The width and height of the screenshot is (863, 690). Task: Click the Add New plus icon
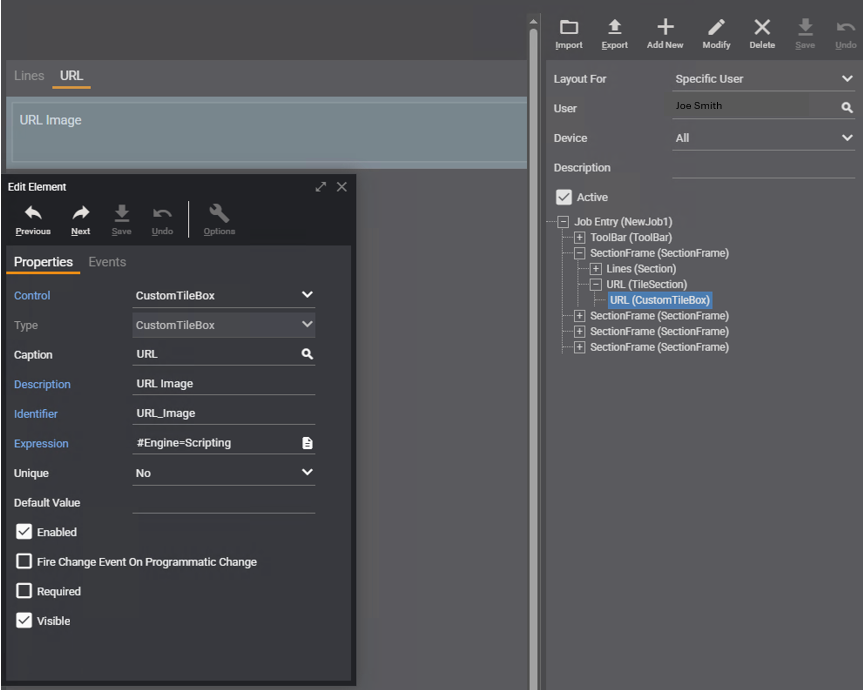(x=665, y=28)
